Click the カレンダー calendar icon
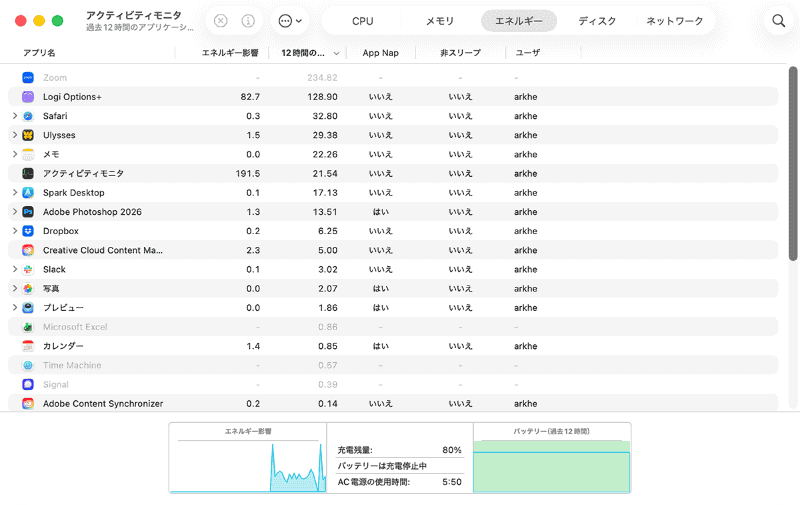The width and height of the screenshot is (800, 505). [28, 346]
